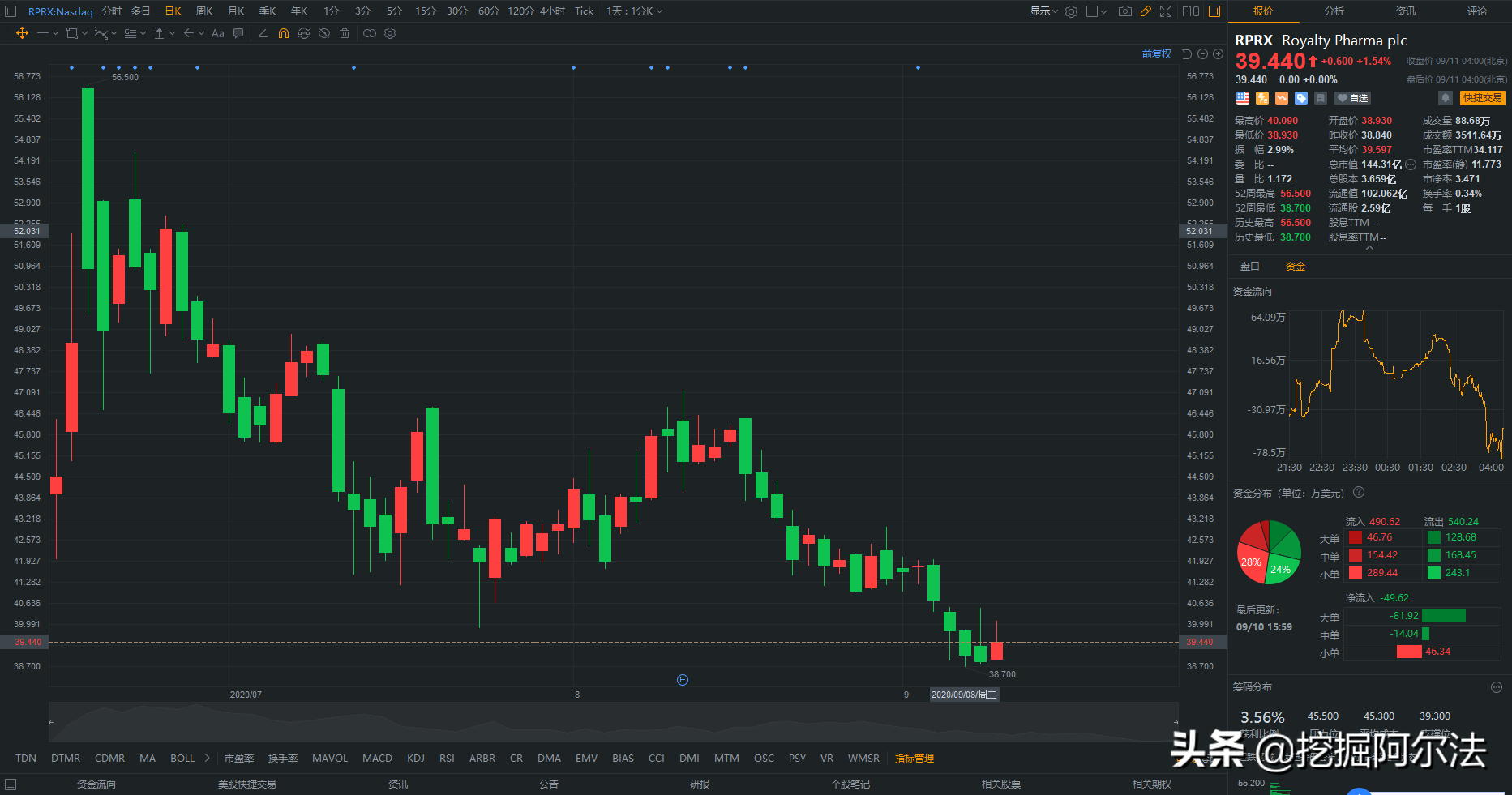Screen dimensions: 1512x795
Task: Click the earnings E marker on timeline
Action: coord(683,680)
